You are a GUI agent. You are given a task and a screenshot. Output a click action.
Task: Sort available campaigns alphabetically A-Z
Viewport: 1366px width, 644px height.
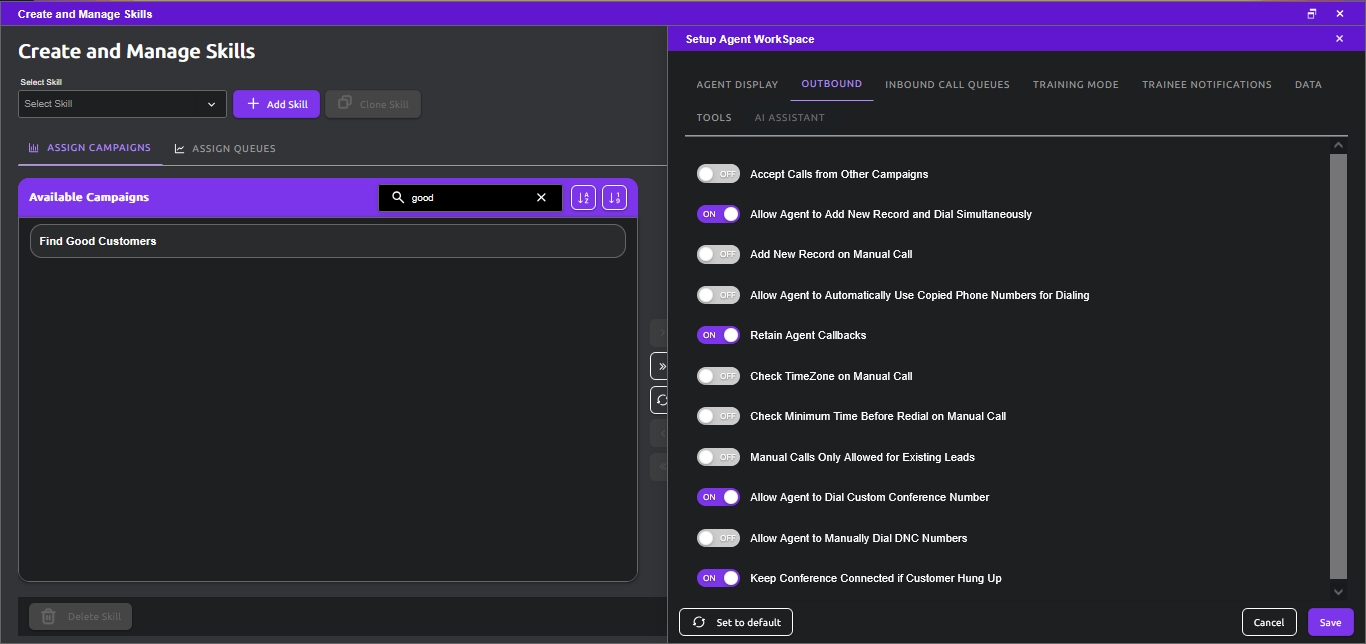(x=583, y=198)
